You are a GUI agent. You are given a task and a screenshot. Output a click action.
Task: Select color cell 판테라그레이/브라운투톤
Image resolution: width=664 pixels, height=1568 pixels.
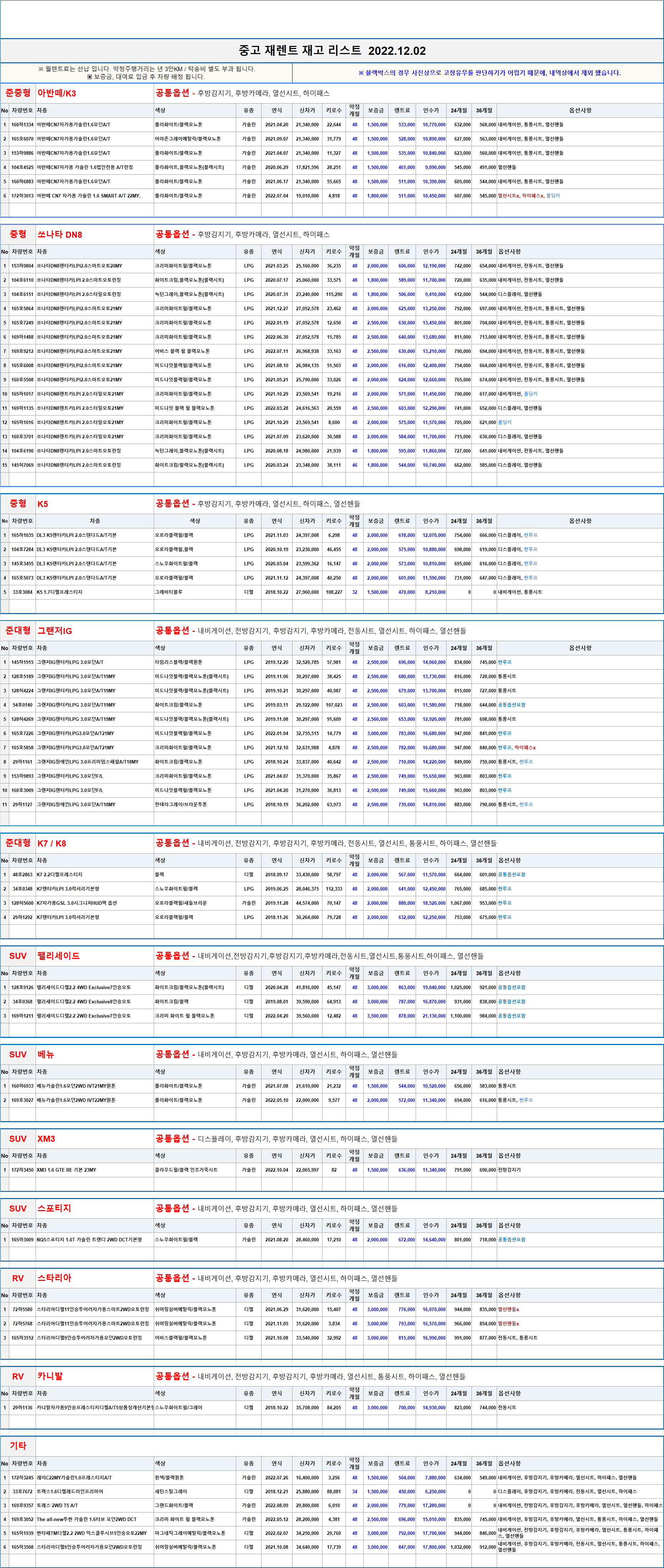(x=181, y=805)
